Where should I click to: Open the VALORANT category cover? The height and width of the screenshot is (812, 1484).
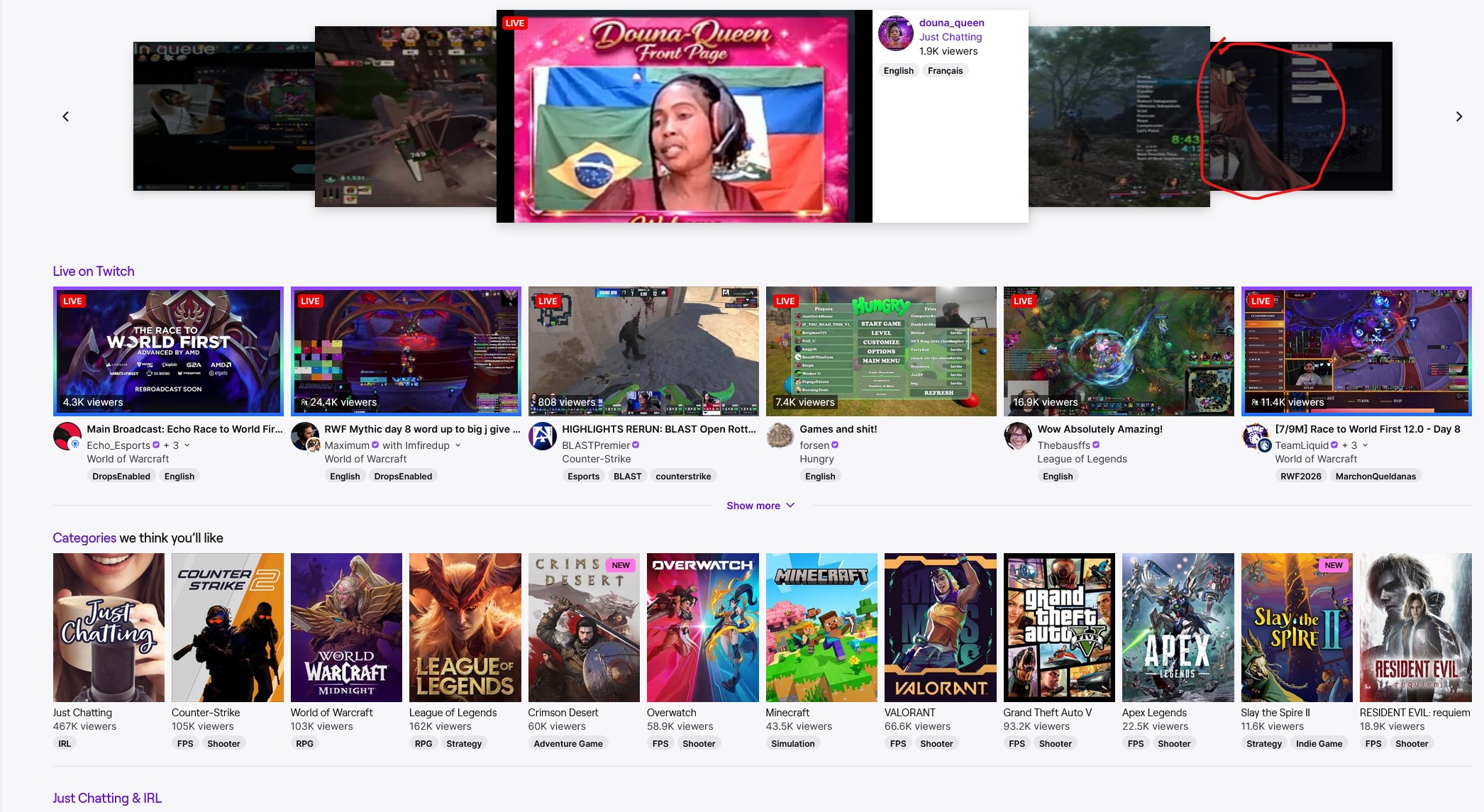[940, 628]
